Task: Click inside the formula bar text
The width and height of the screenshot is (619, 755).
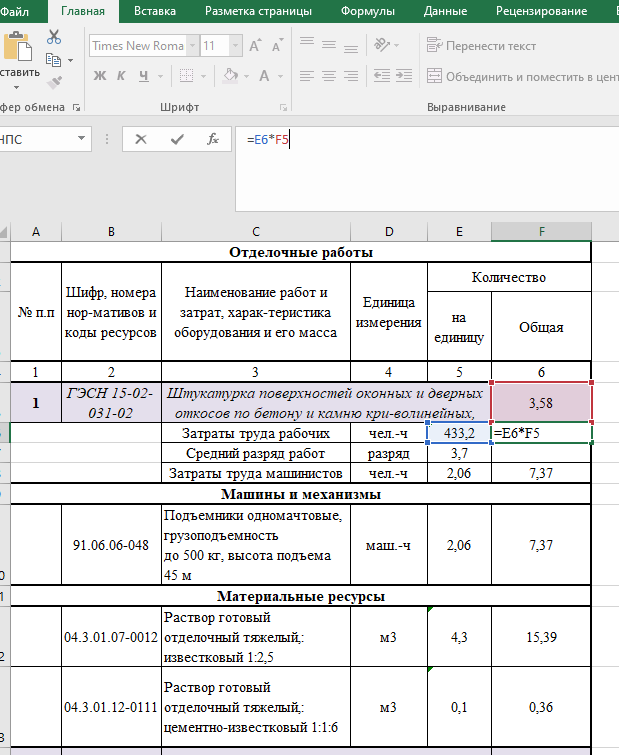Action: coord(268,140)
